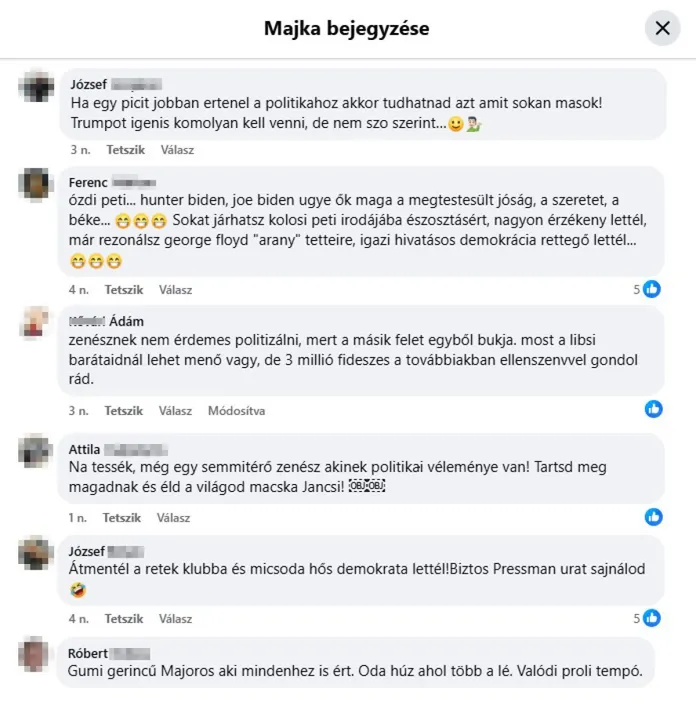Like the Trump comment with Tetszik
Image resolution: width=696 pixels, height=706 pixels.
click(126, 150)
